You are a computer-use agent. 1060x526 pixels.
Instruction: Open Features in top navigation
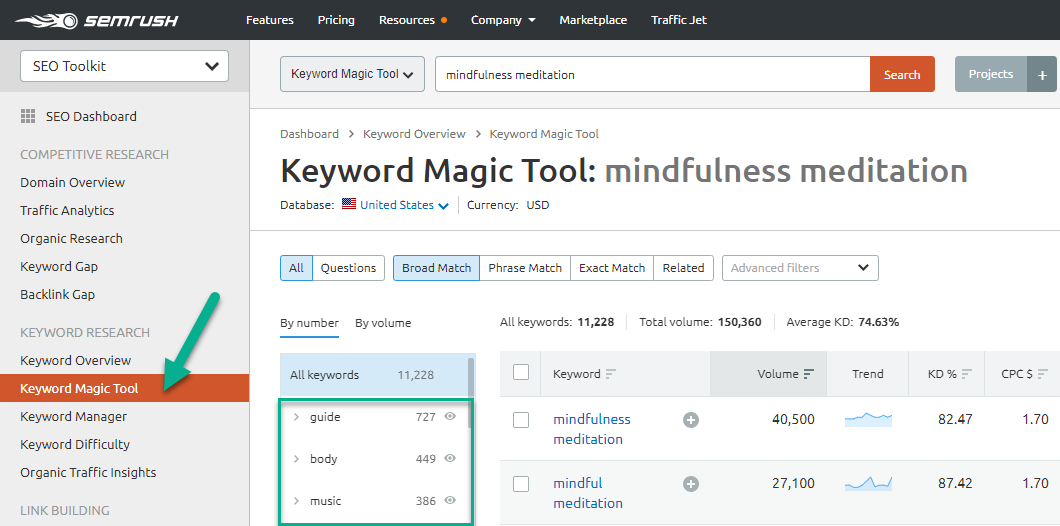[x=270, y=20]
